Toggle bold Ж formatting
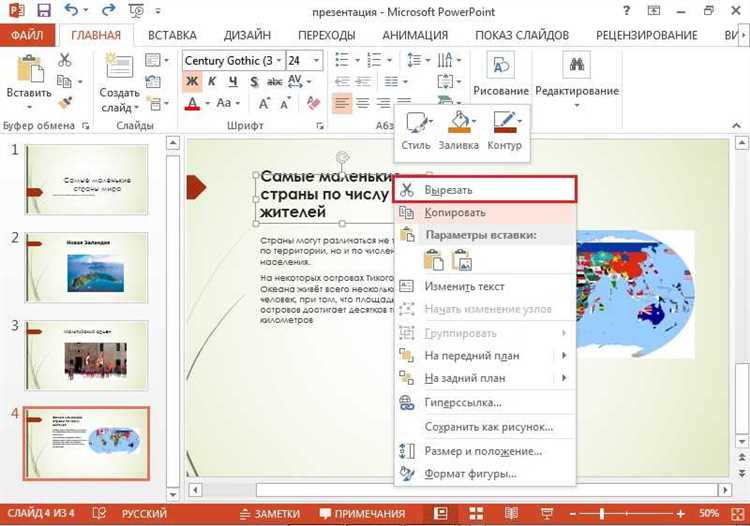This screenshot has width=750, height=526. 192,82
